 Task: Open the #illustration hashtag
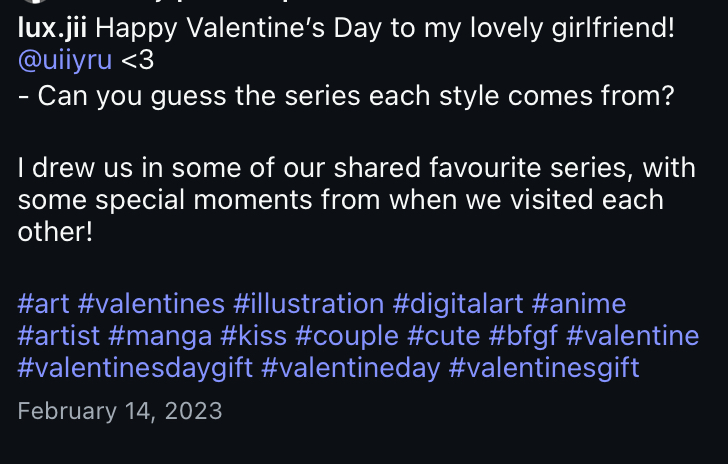[x=309, y=304]
